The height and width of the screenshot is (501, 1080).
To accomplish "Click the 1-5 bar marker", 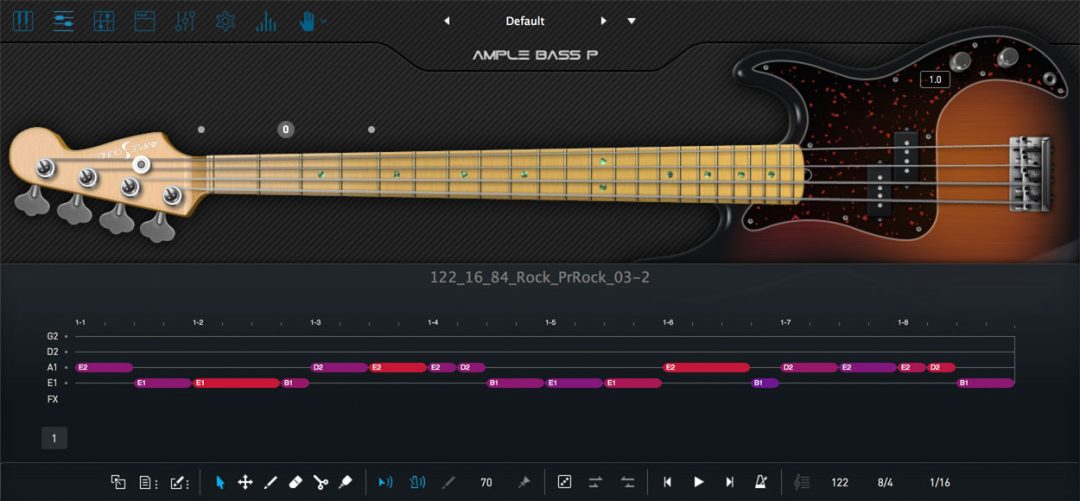I will click(550, 323).
